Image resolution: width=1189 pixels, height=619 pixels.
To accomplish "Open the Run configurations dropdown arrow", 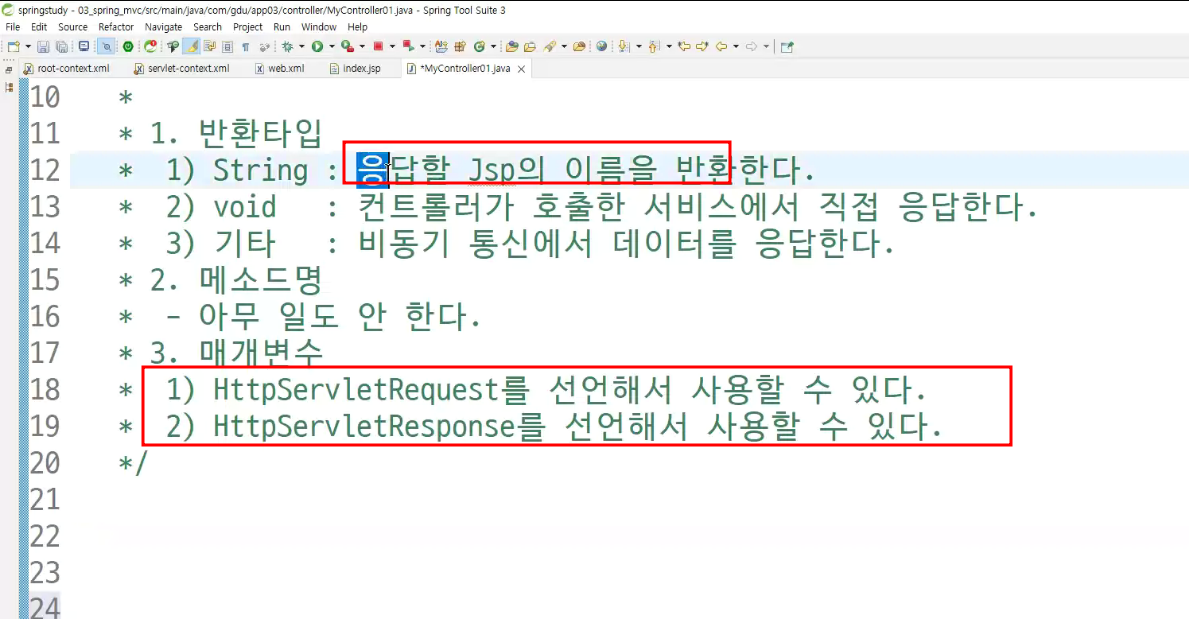I will pos(332,47).
